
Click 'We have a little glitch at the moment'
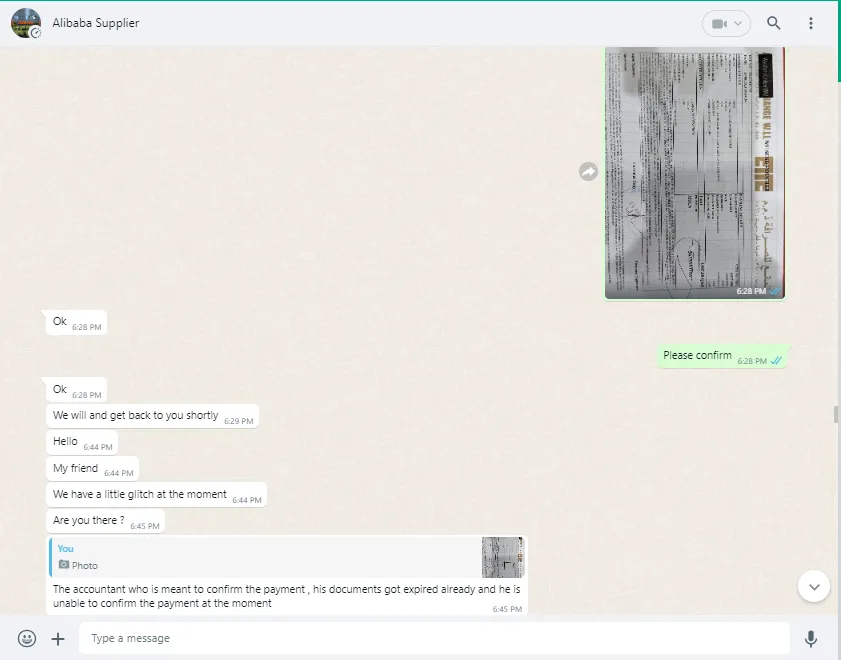[156, 495]
